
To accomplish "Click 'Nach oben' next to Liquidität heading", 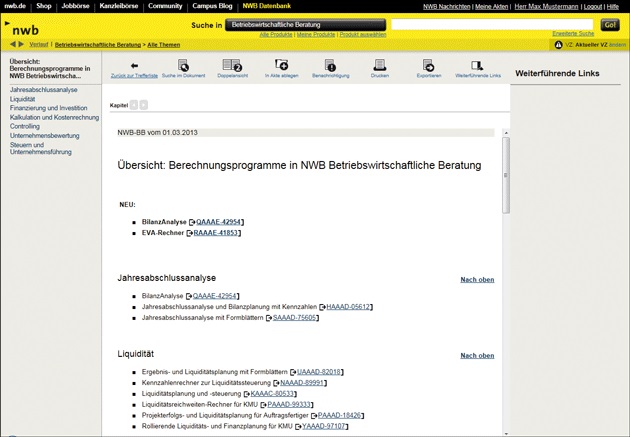I will (477, 355).
